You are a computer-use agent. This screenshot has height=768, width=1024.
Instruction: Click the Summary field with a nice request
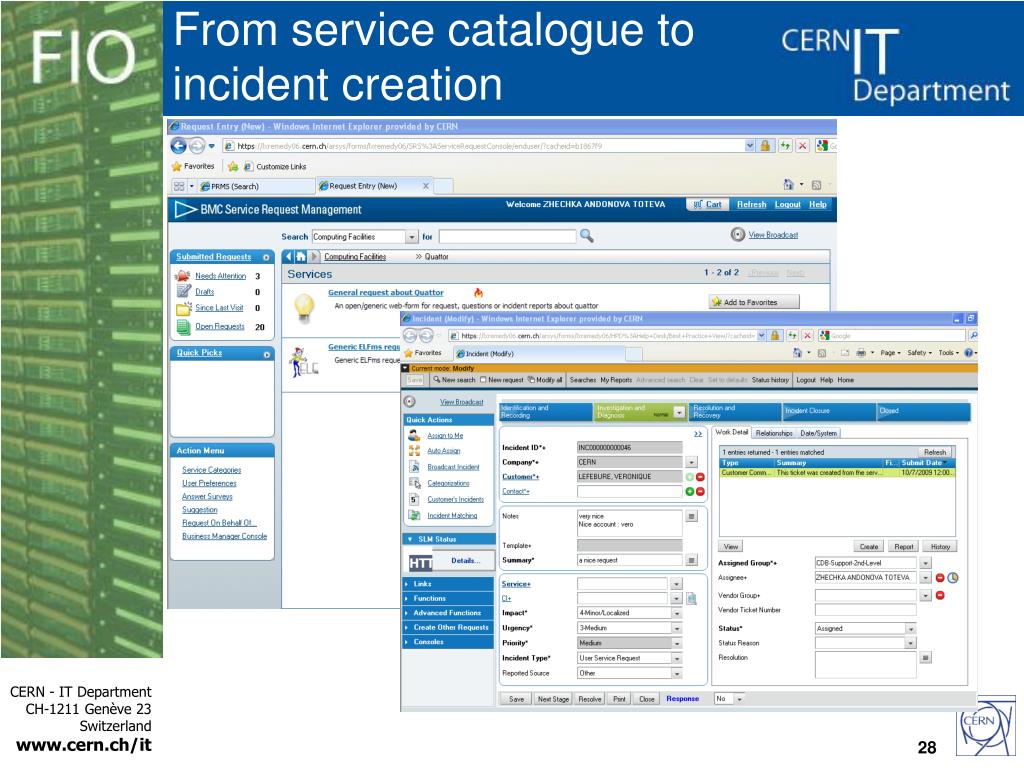630,560
